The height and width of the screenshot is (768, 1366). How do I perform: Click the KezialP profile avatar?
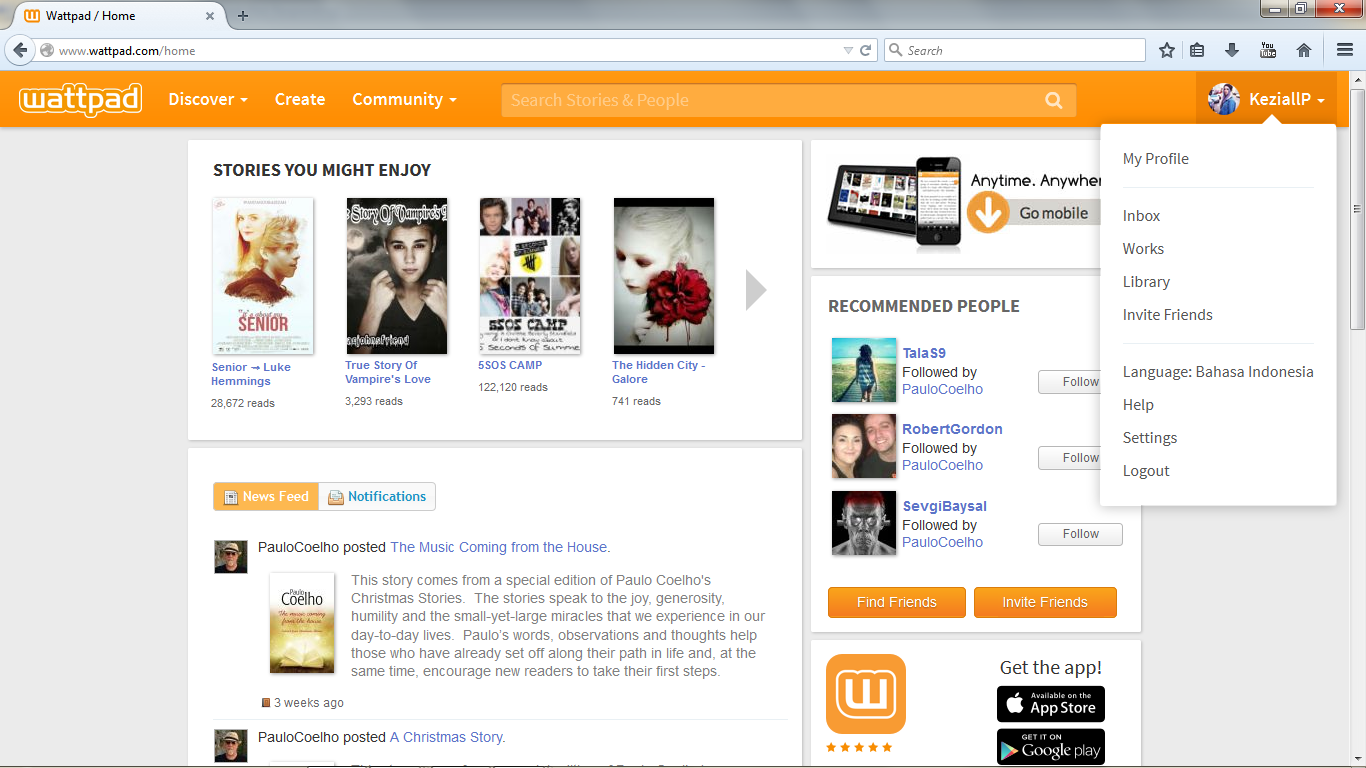click(x=1224, y=99)
